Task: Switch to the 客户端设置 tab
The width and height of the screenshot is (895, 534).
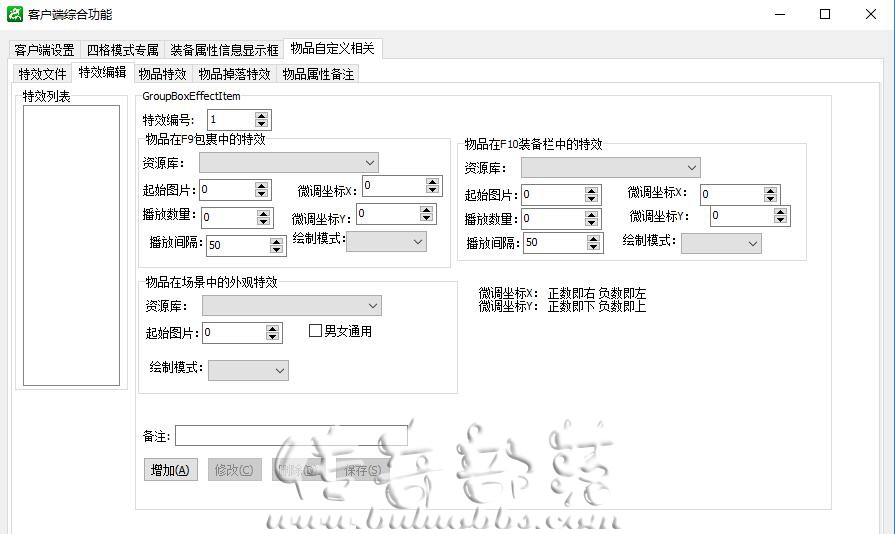Action: (x=45, y=50)
